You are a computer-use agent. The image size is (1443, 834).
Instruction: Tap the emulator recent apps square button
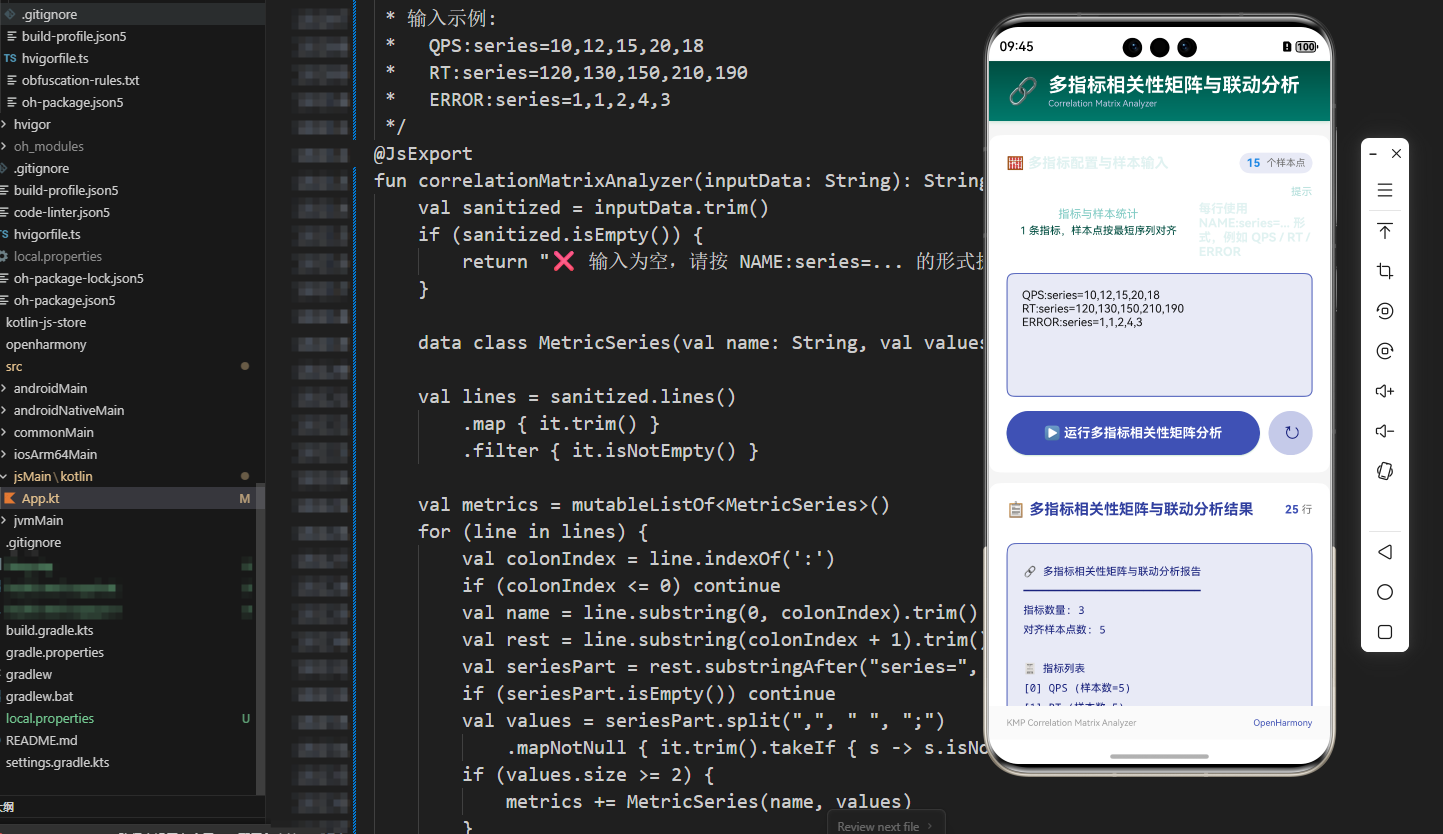click(x=1385, y=632)
